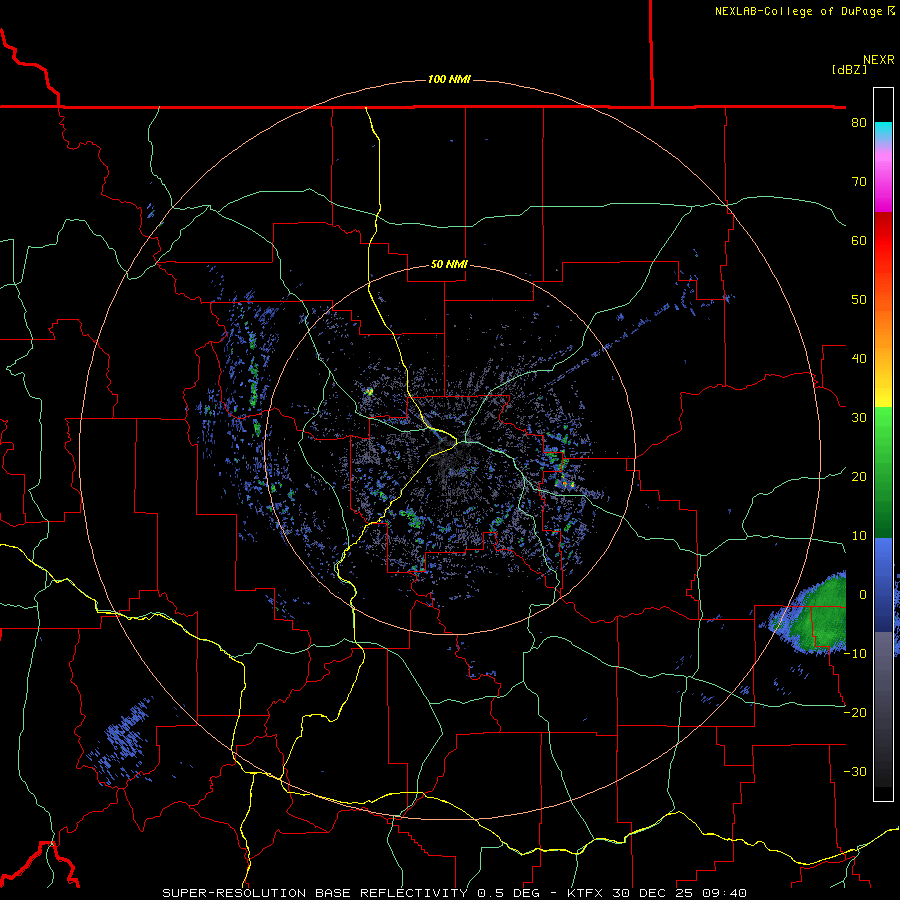Click the KTFX station identifier in caption
The height and width of the screenshot is (900, 900).
587,893
